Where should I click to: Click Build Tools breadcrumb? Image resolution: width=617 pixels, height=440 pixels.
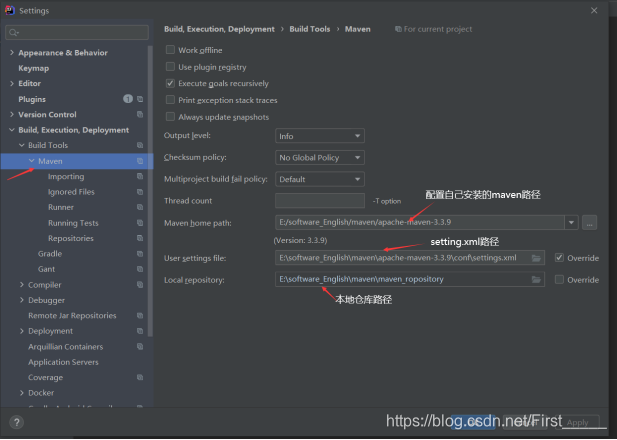tap(310, 29)
